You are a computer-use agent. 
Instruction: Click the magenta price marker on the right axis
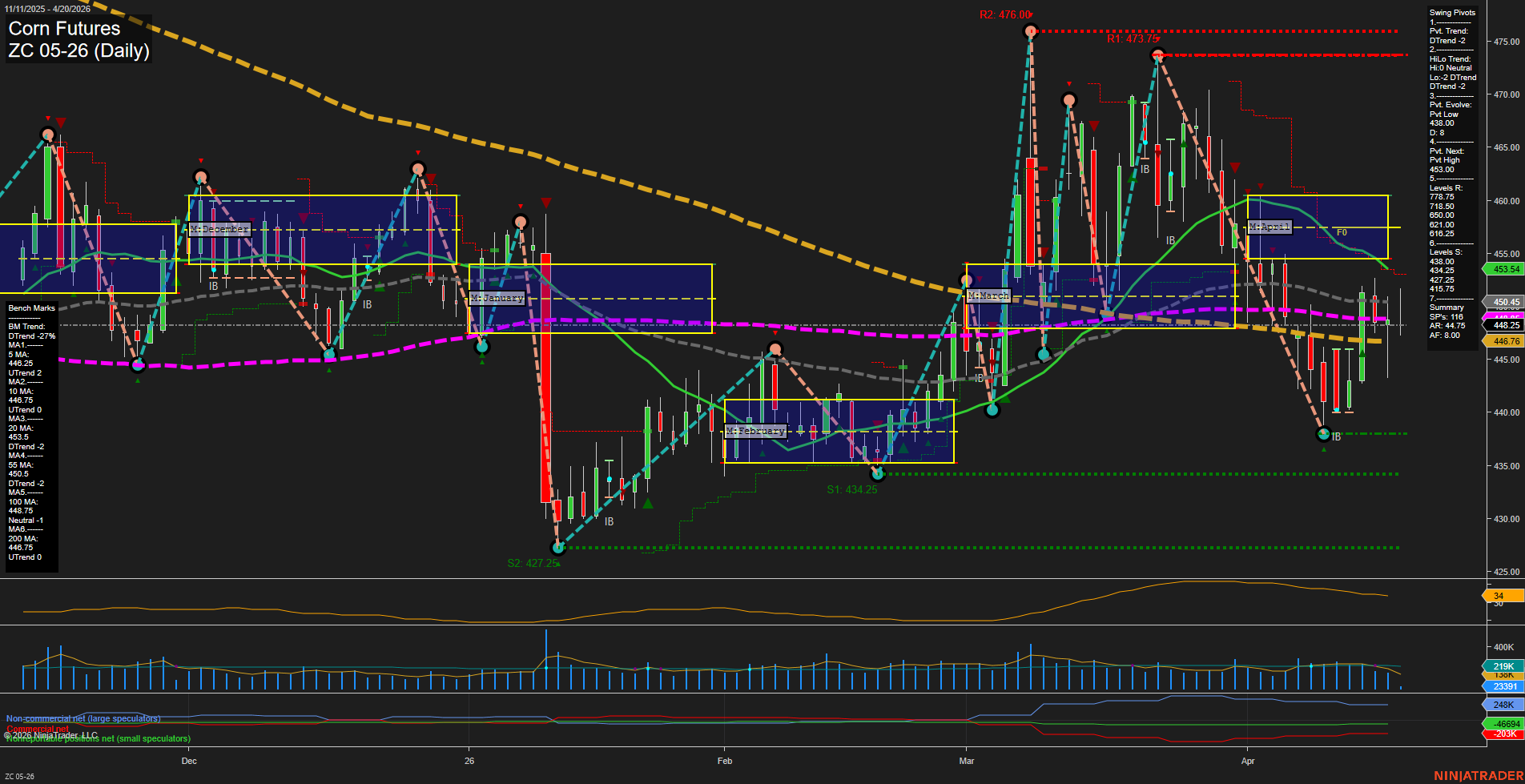pyautogui.click(x=1501, y=313)
